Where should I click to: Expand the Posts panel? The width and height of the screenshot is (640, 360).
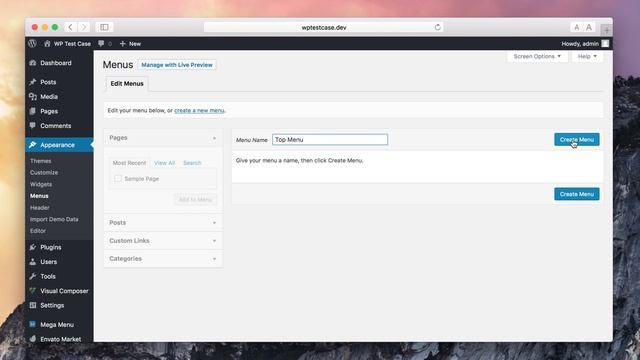[x=214, y=223]
